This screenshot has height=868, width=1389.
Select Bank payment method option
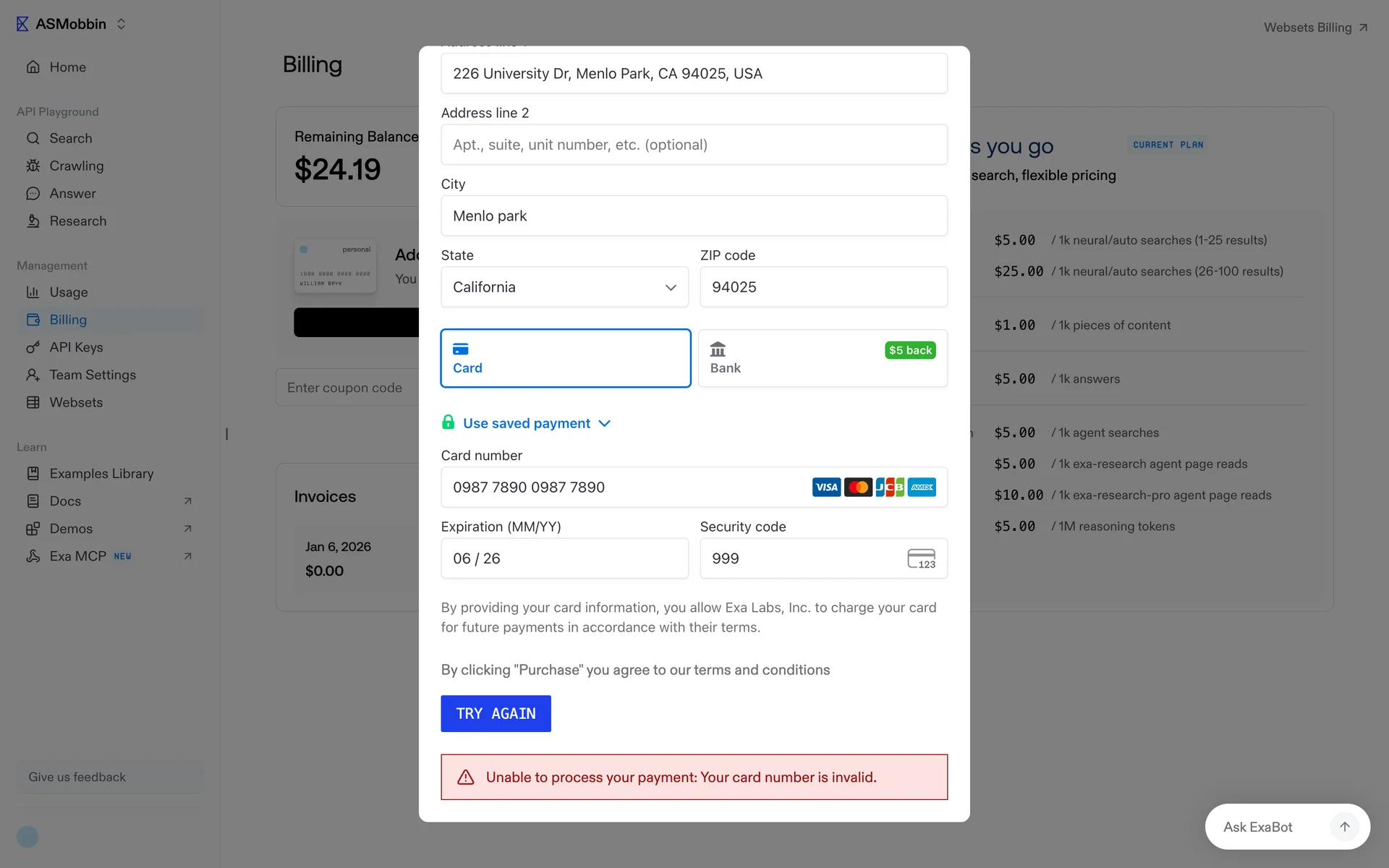[823, 358]
